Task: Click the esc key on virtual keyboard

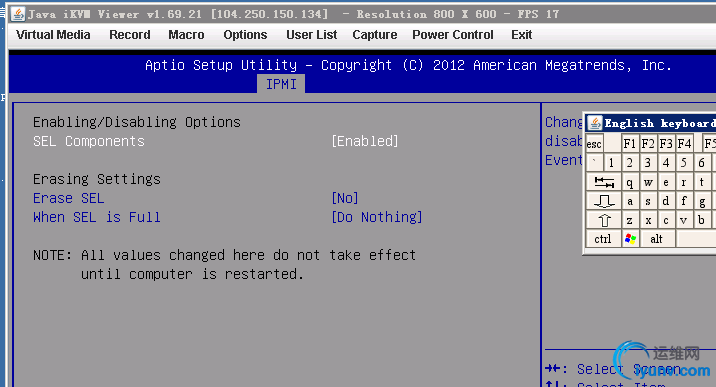Action: [x=595, y=144]
